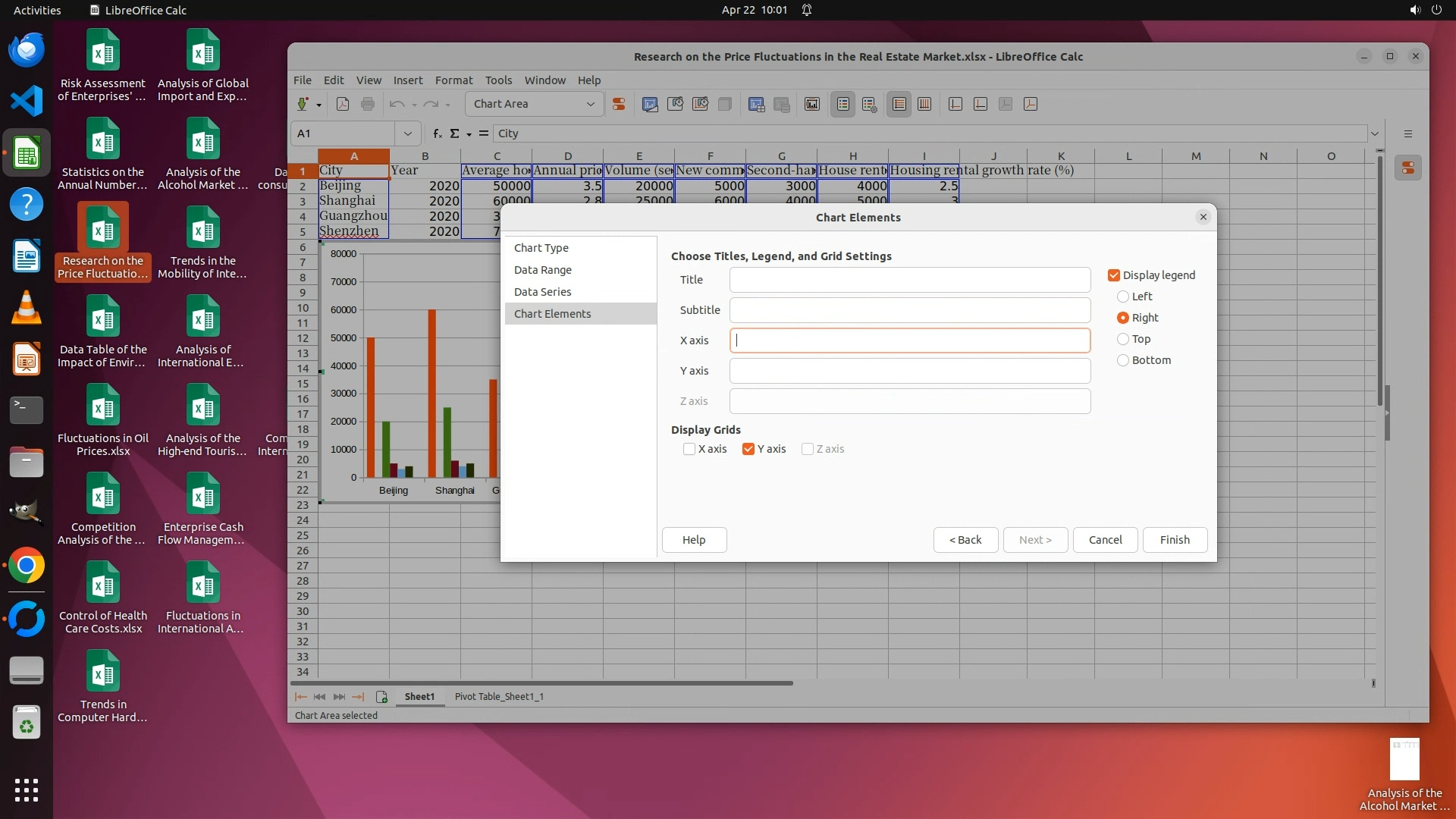Expand the Chart Area element dropdown
The width and height of the screenshot is (1456, 819).
click(590, 105)
